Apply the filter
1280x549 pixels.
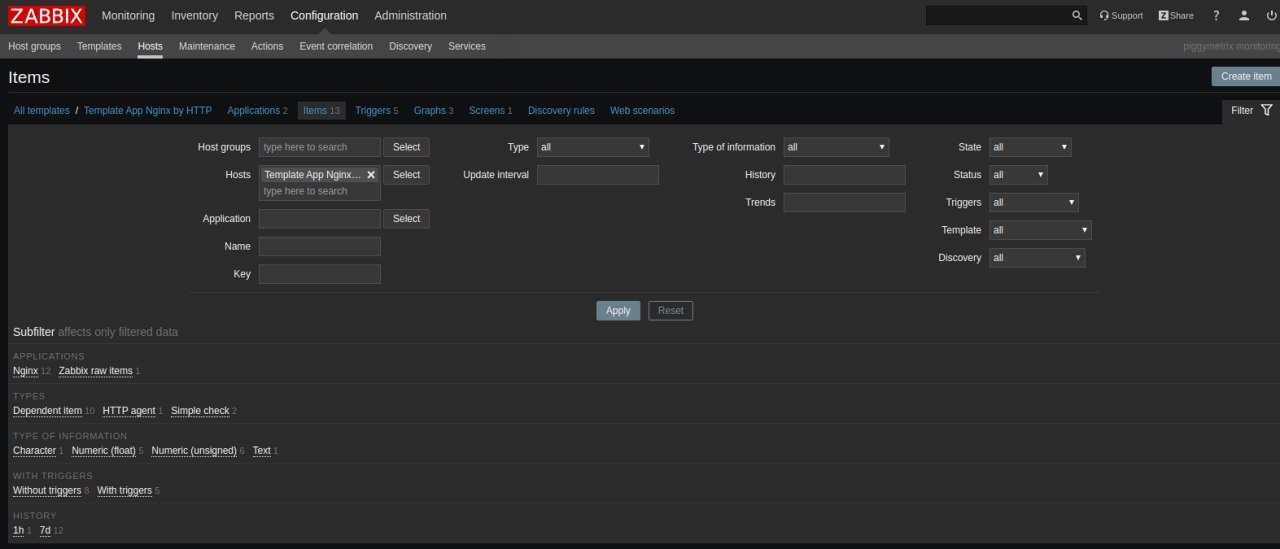click(618, 311)
